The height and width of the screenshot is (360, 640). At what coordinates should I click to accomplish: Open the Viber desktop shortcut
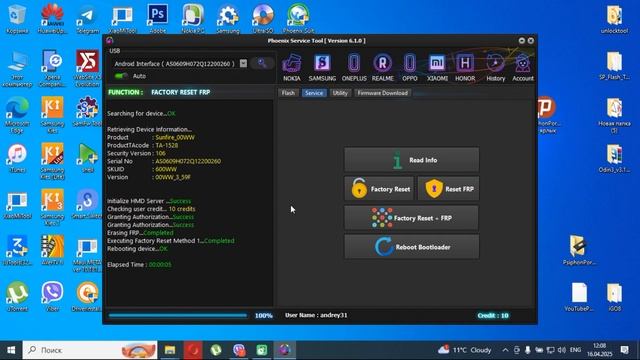[x=52, y=297]
